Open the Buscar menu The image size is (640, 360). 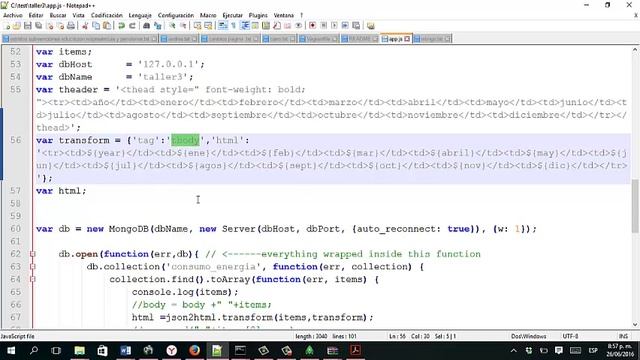pos(58,15)
